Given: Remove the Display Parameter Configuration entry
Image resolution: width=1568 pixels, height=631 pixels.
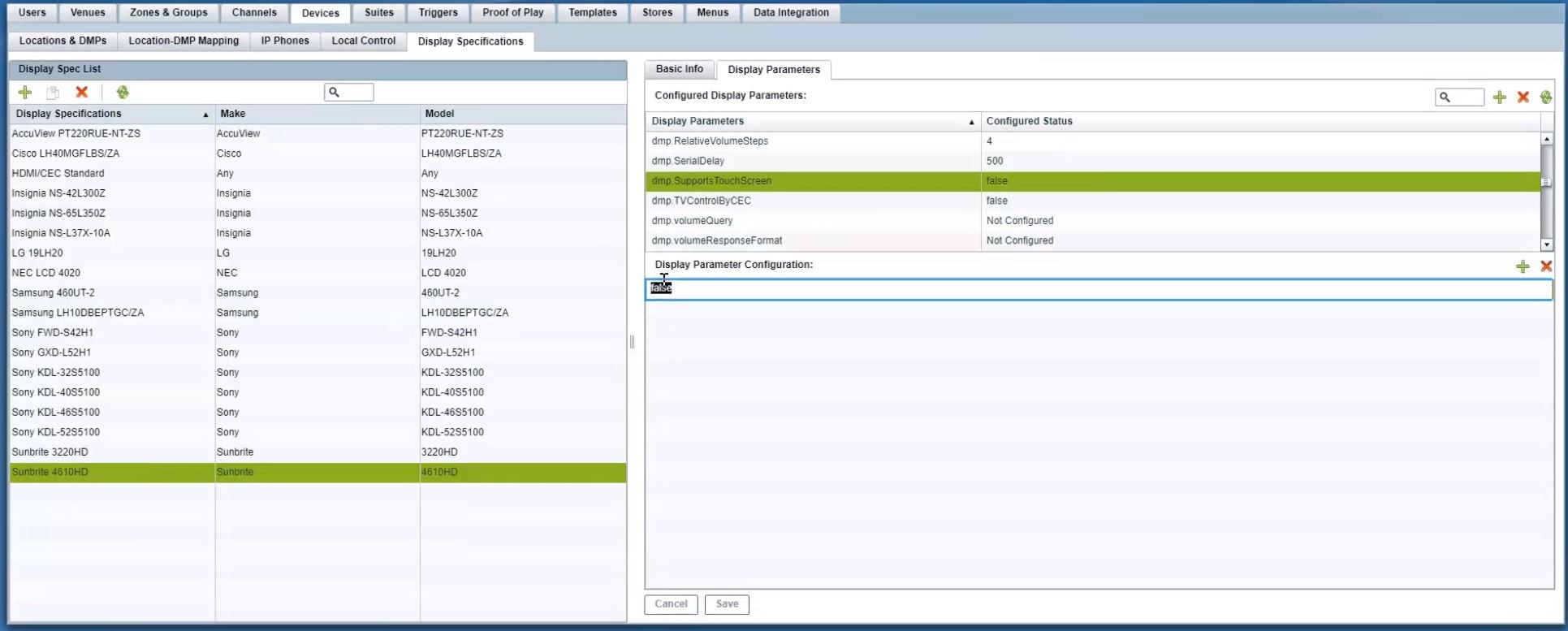Looking at the screenshot, I should click(x=1545, y=266).
